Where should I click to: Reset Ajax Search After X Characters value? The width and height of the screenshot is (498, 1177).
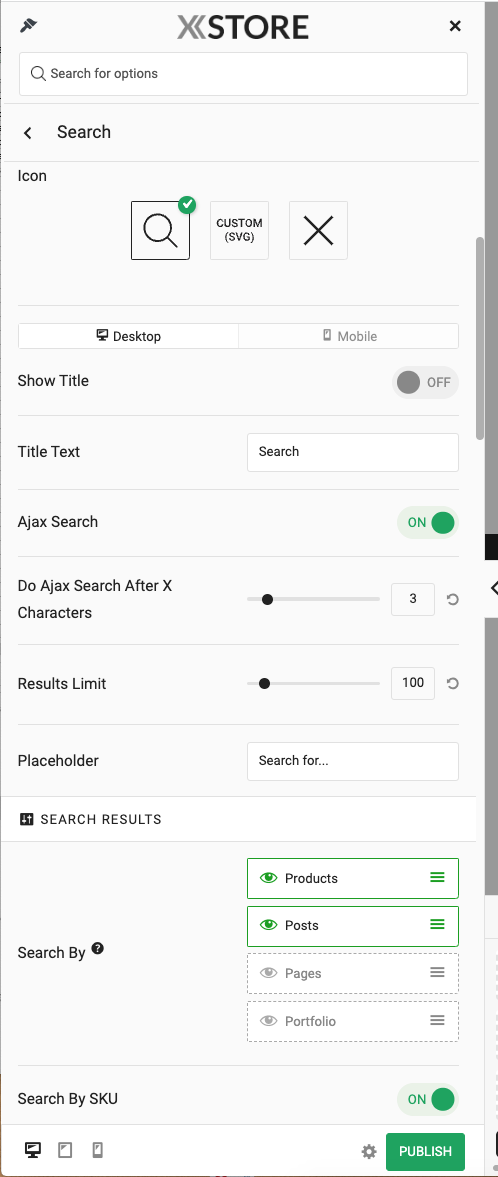click(x=452, y=600)
